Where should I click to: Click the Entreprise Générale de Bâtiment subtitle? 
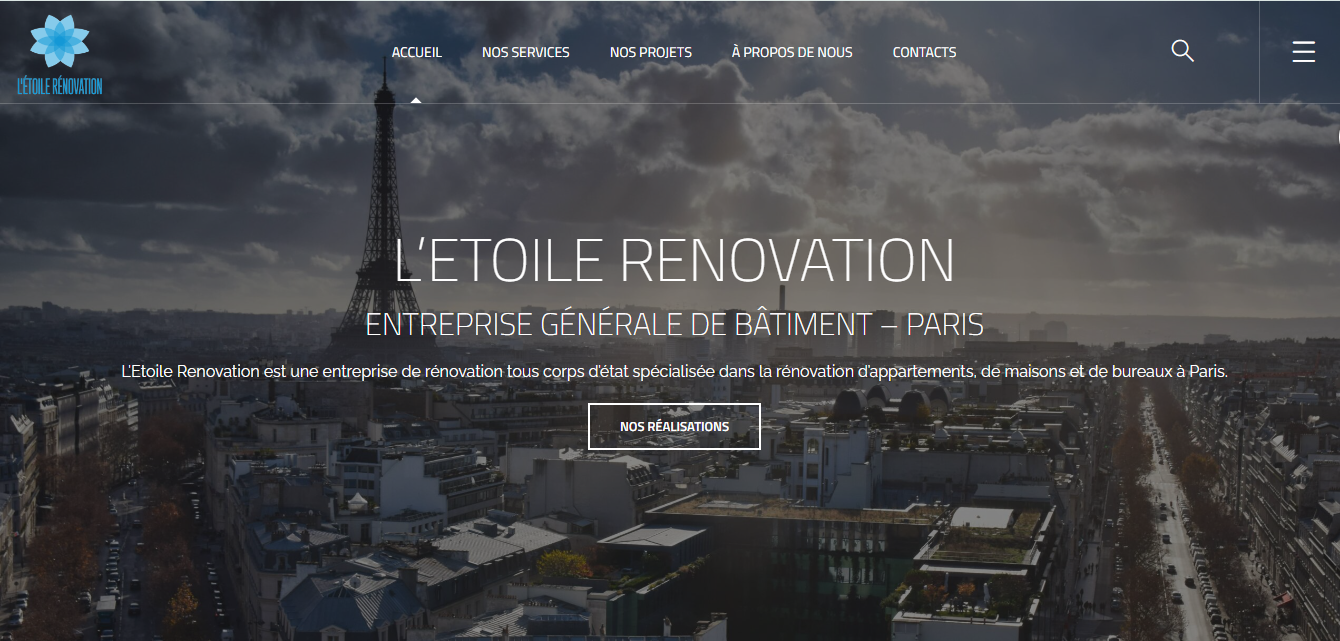click(675, 324)
